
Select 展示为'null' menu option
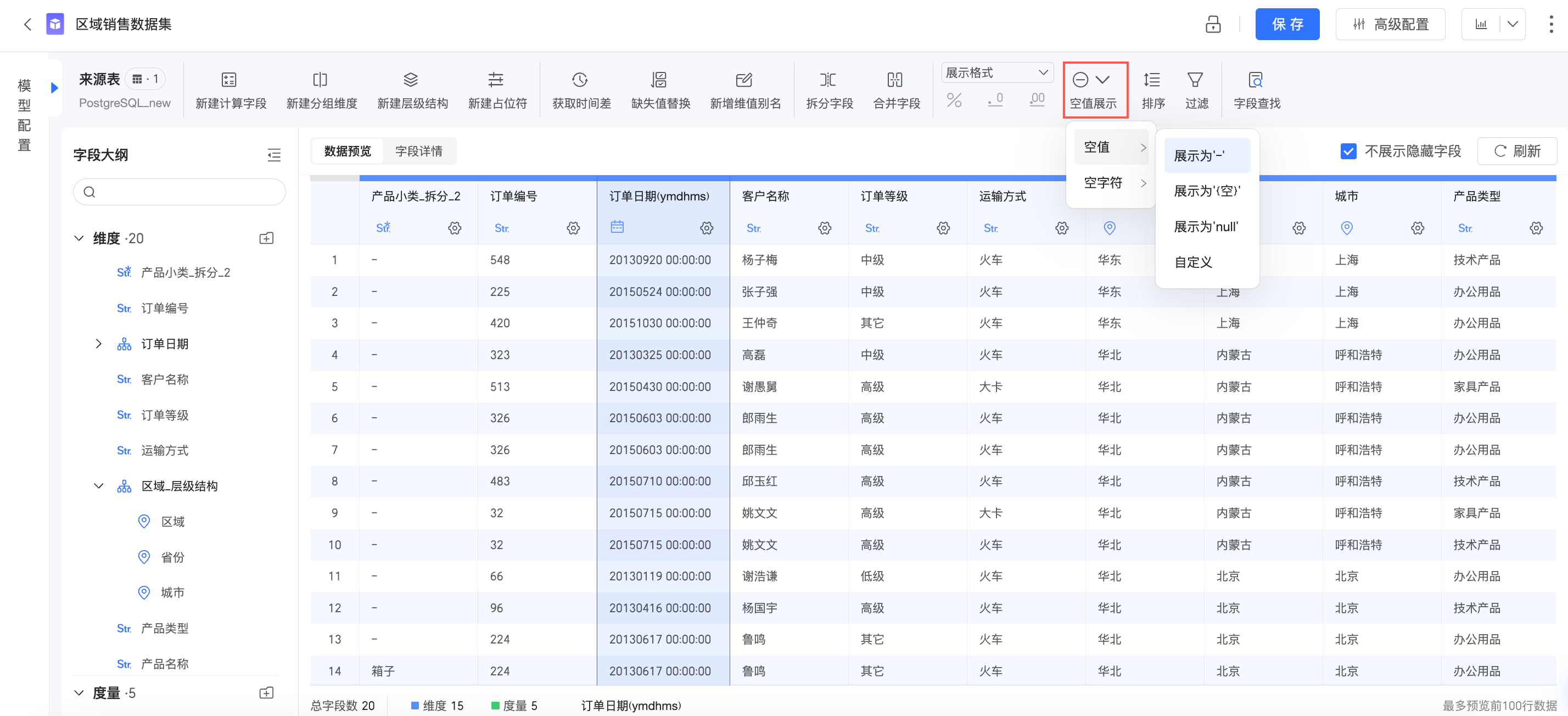[1205, 226]
